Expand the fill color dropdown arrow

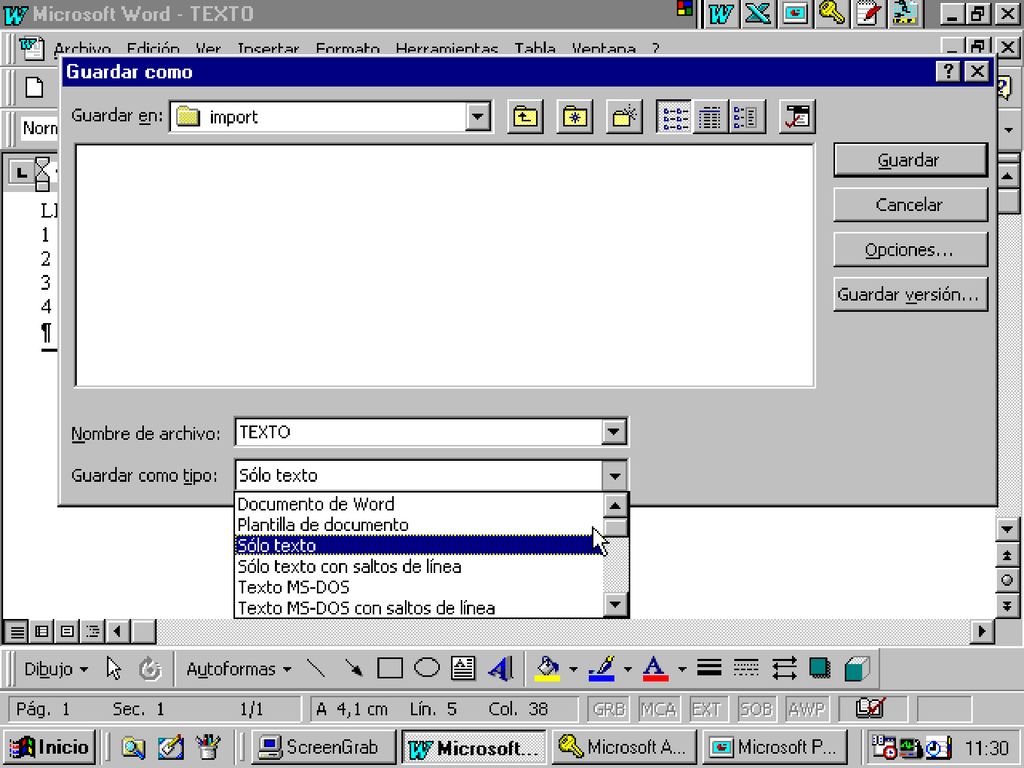(573, 669)
